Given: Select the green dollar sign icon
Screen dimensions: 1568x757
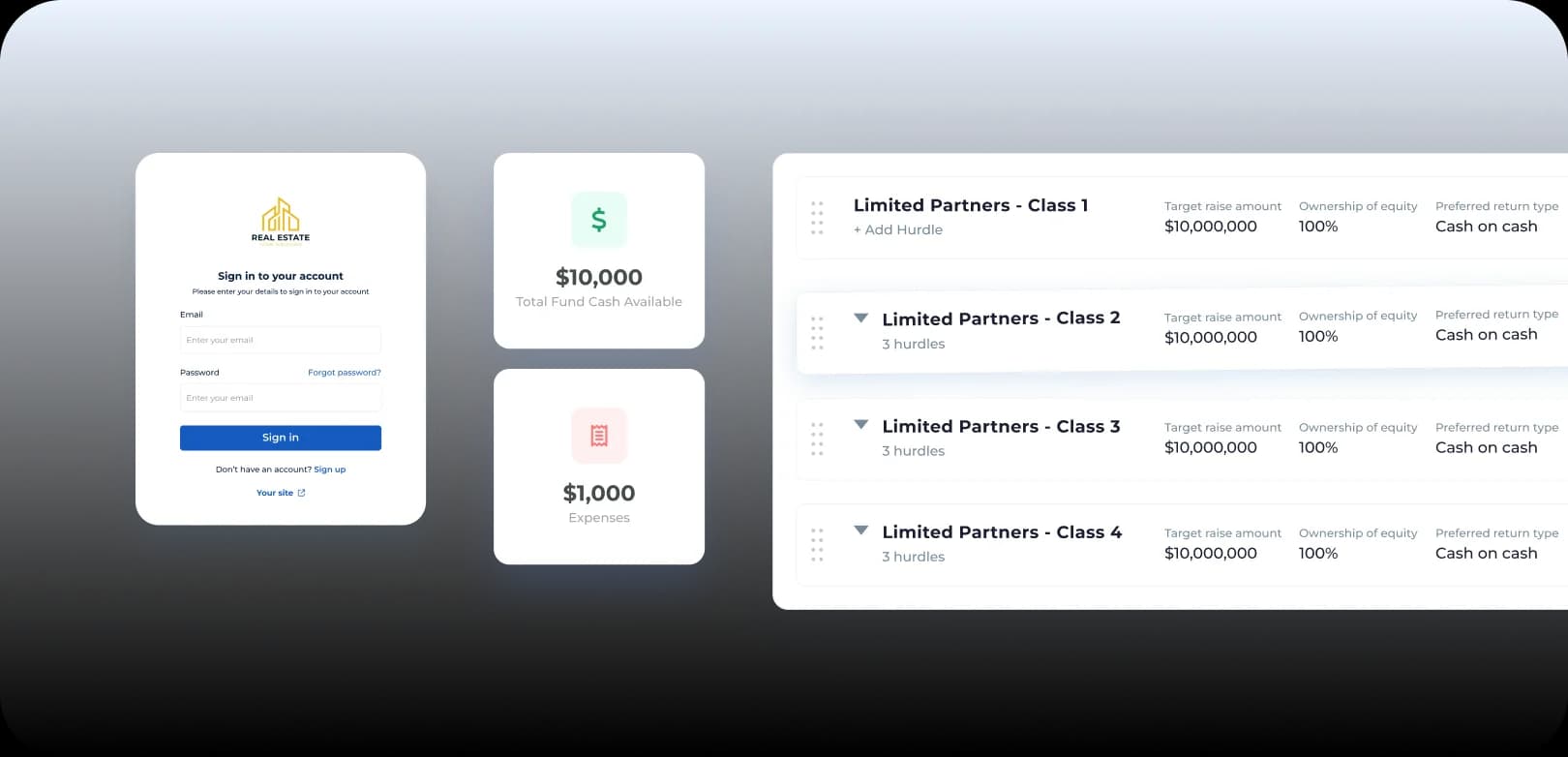Looking at the screenshot, I should click(x=598, y=220).
